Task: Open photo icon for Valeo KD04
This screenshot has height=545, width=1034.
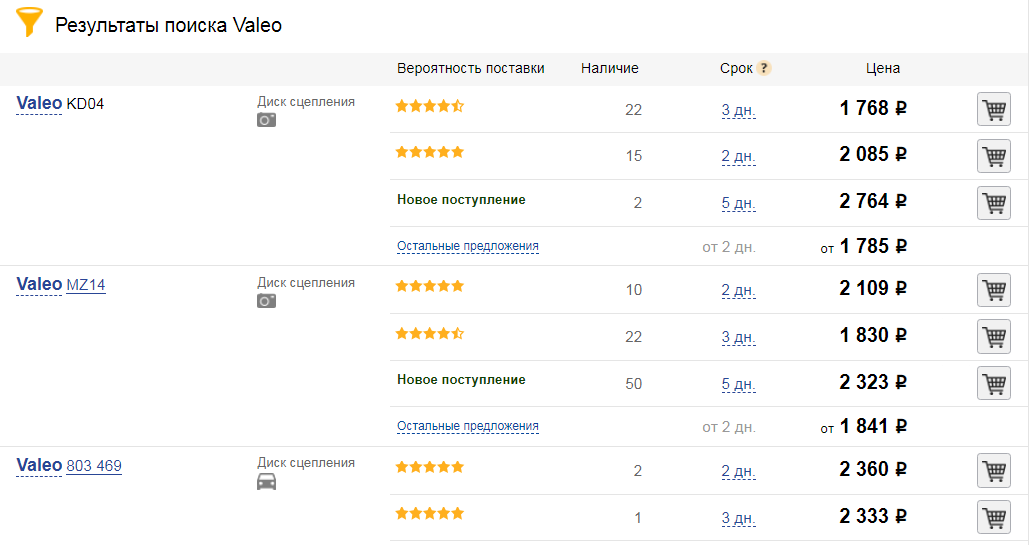Action: (266, 120)
